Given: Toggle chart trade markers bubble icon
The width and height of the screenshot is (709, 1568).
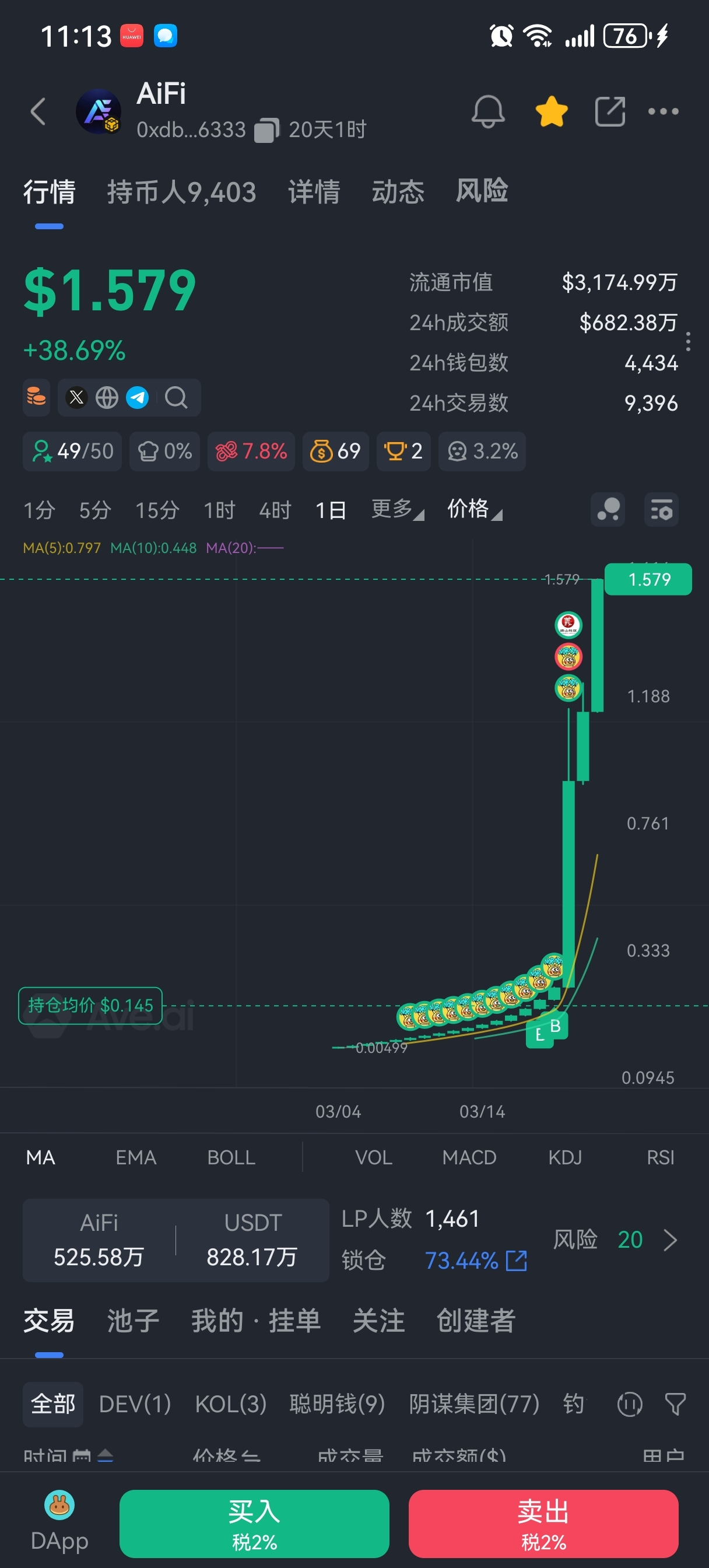Looking at the screenshot, I should 608,509.
